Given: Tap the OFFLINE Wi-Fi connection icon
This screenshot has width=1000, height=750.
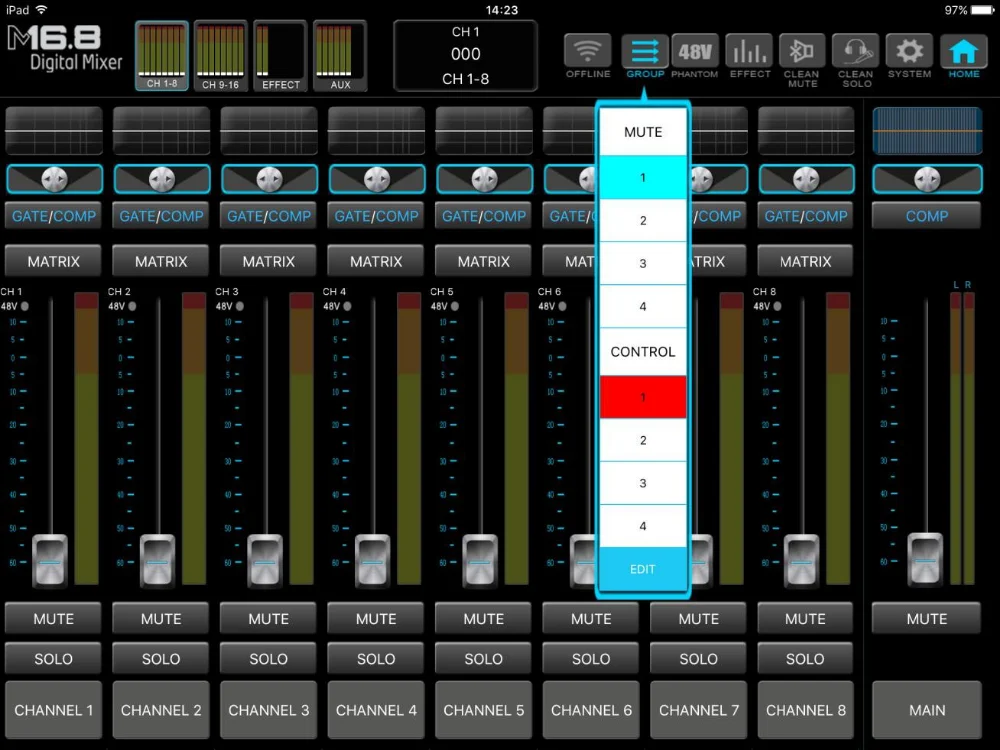Looking at the screenshot, I should (x=587, y=51).
